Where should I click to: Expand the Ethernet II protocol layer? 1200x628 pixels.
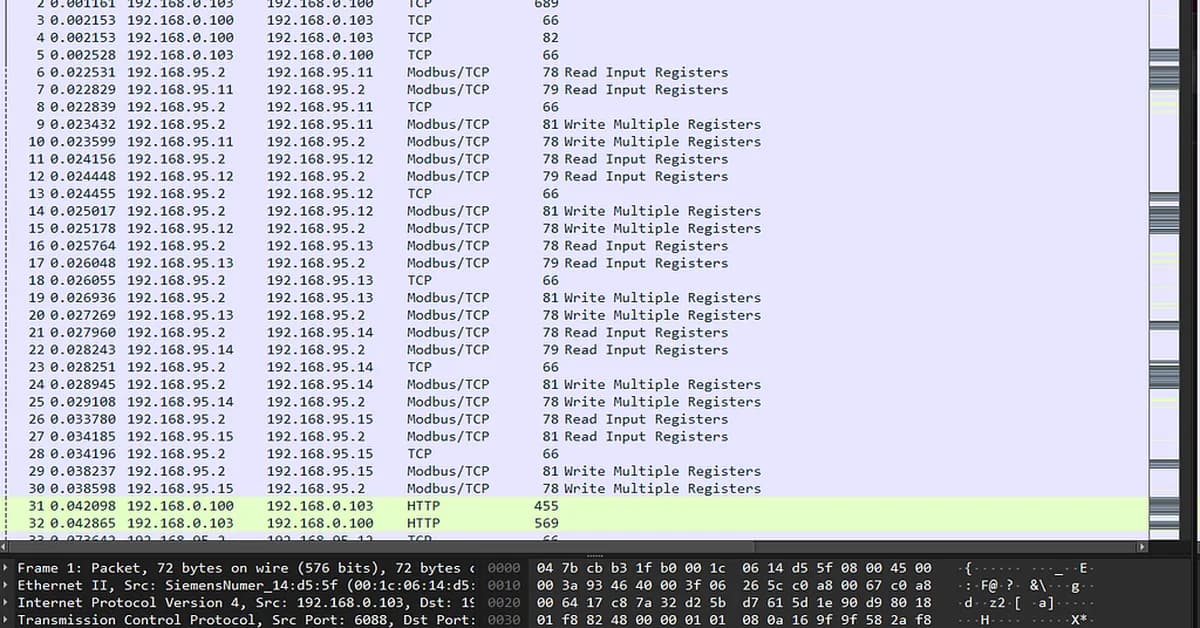[6, 584]
